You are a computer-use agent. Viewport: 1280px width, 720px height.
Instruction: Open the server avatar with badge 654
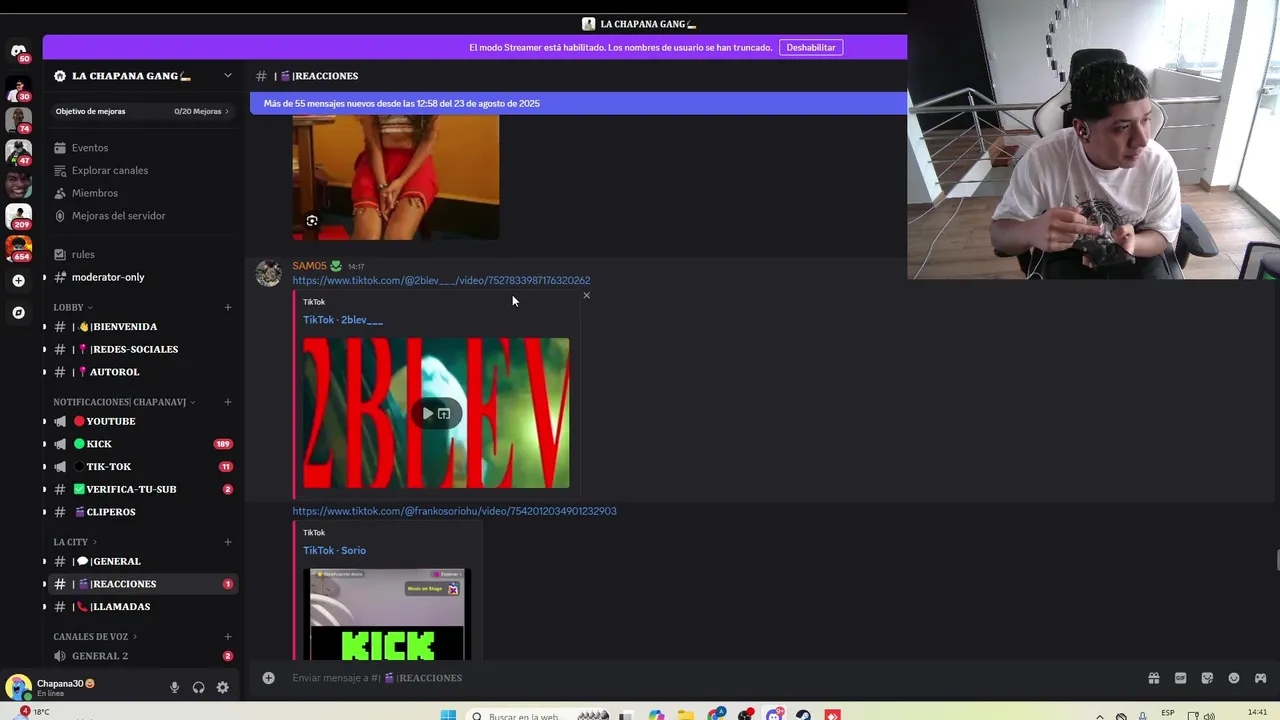point(18,248)
